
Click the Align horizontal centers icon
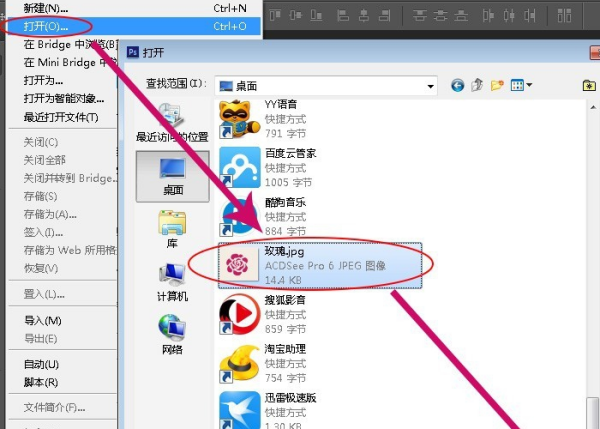[x=364, y=15]
